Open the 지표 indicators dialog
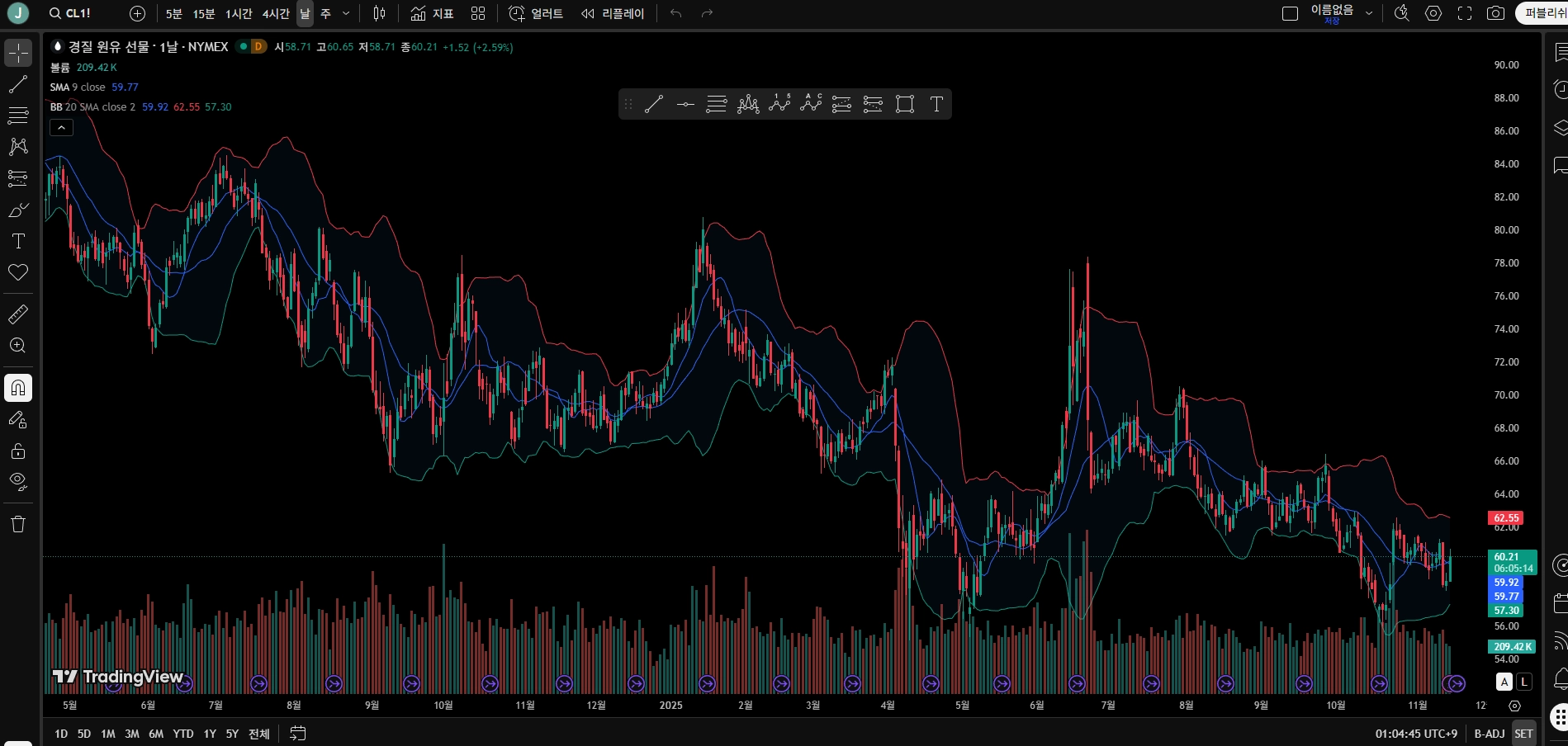Image resolution: width=1568 pixels, height=746 pixels. pos(432,13)
